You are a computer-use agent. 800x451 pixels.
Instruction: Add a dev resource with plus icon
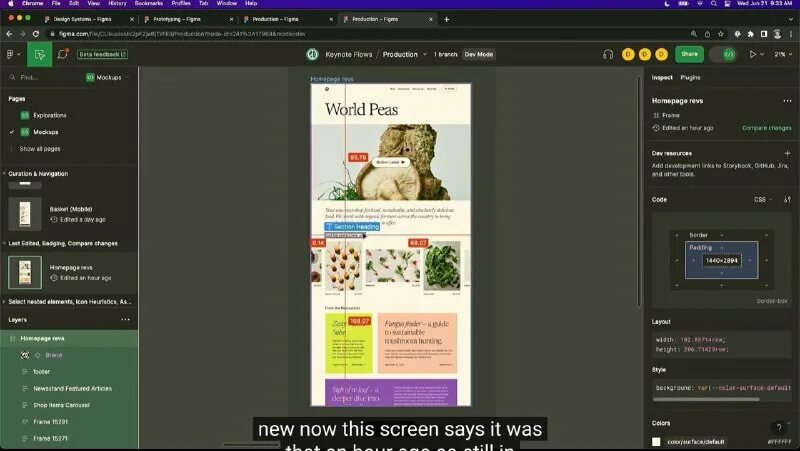coord(787,153)
